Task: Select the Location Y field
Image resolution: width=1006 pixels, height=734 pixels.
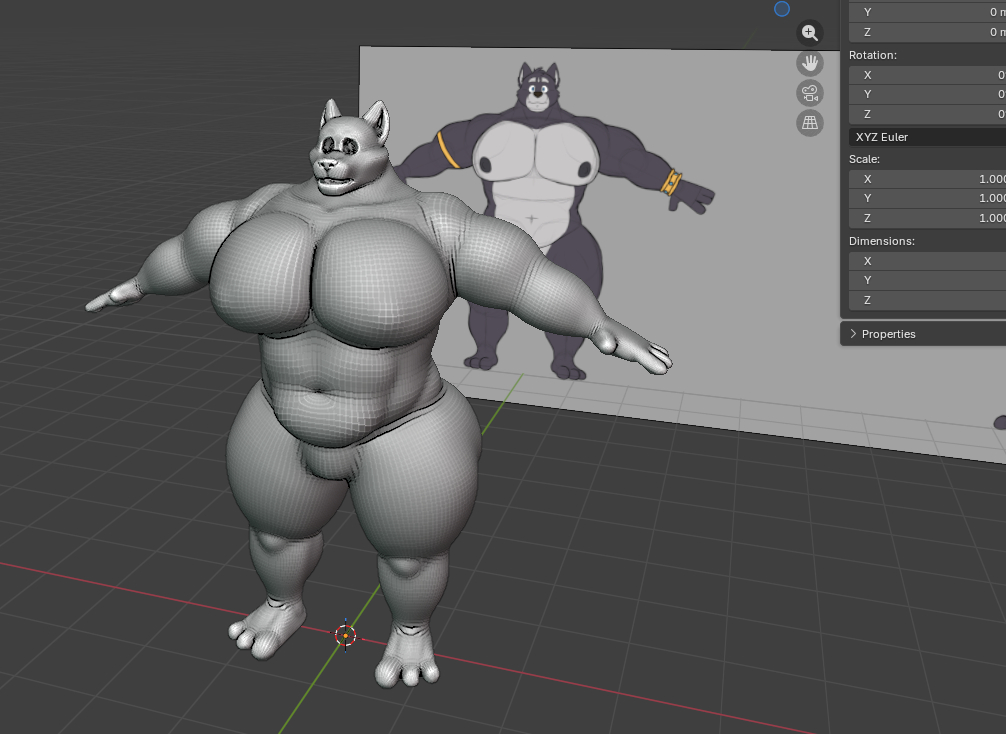Action: tap(926, 12)
